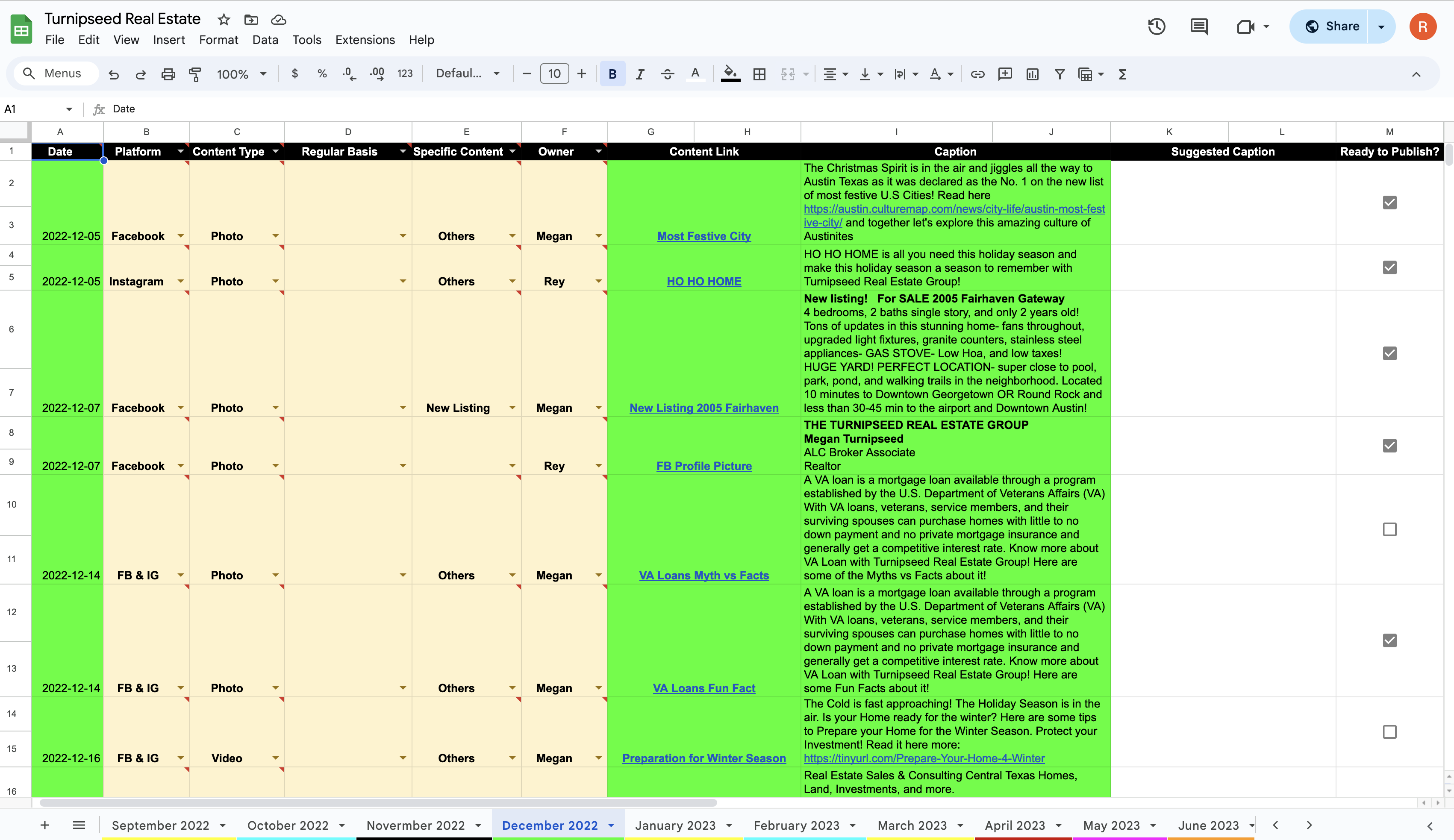Check Ready to Publish for VA Loans Myth vs Facts
The image size is (1454, 840).
[x=1390, y=529]
